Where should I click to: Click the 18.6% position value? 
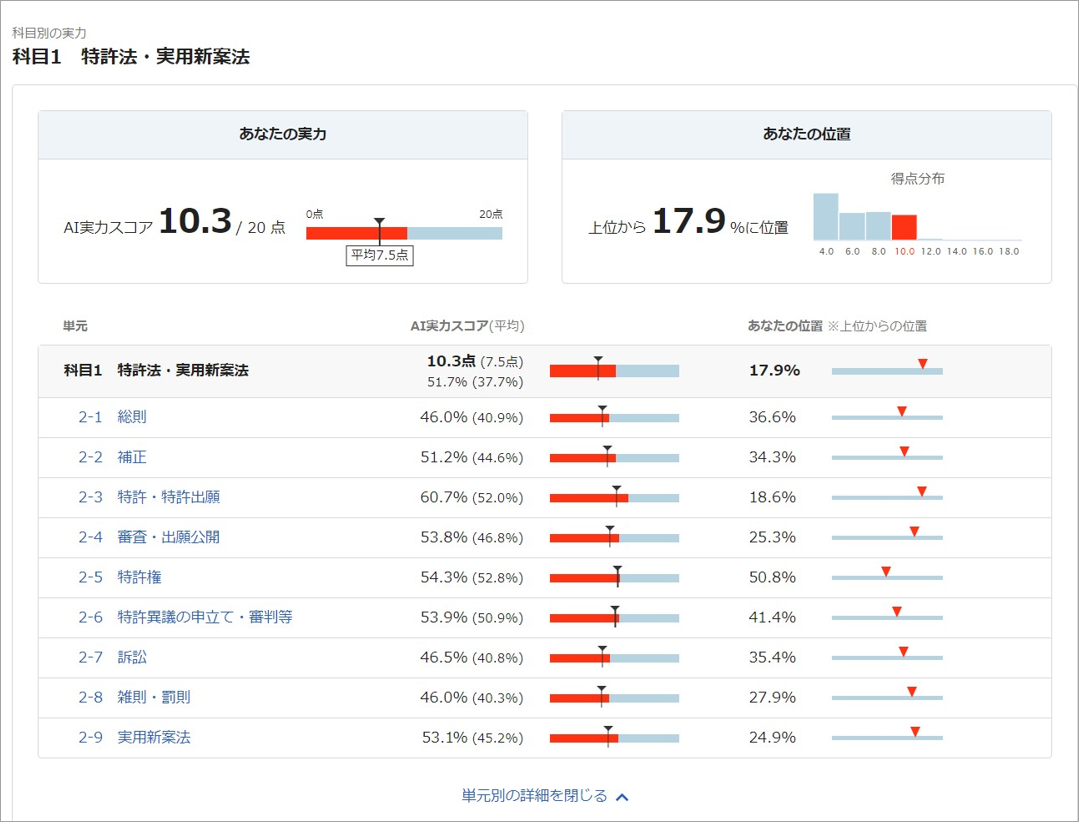[x=772, y=497]
